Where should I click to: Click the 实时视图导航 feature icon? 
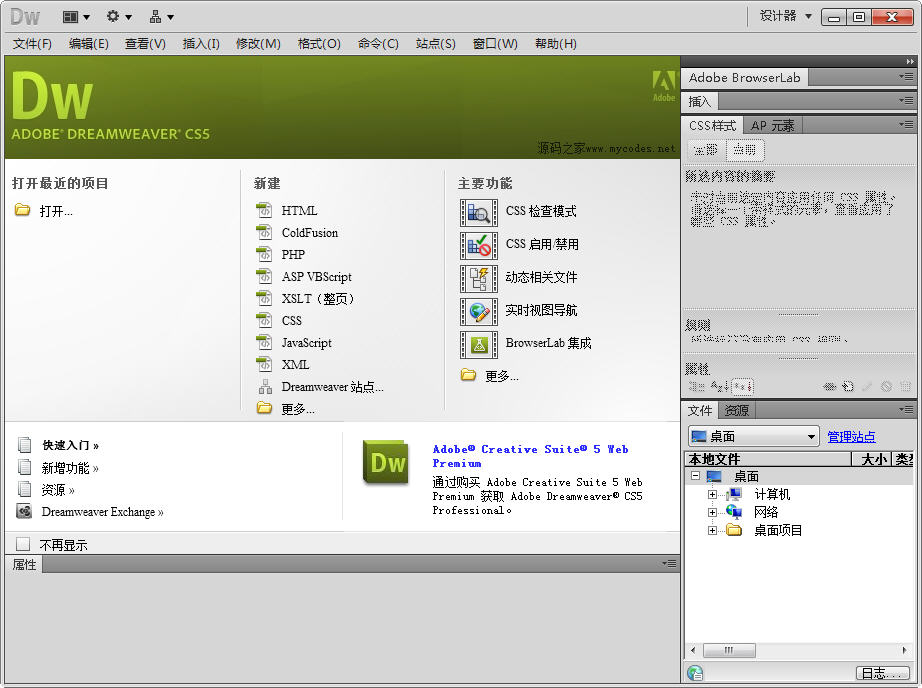[x=479, y=311]
